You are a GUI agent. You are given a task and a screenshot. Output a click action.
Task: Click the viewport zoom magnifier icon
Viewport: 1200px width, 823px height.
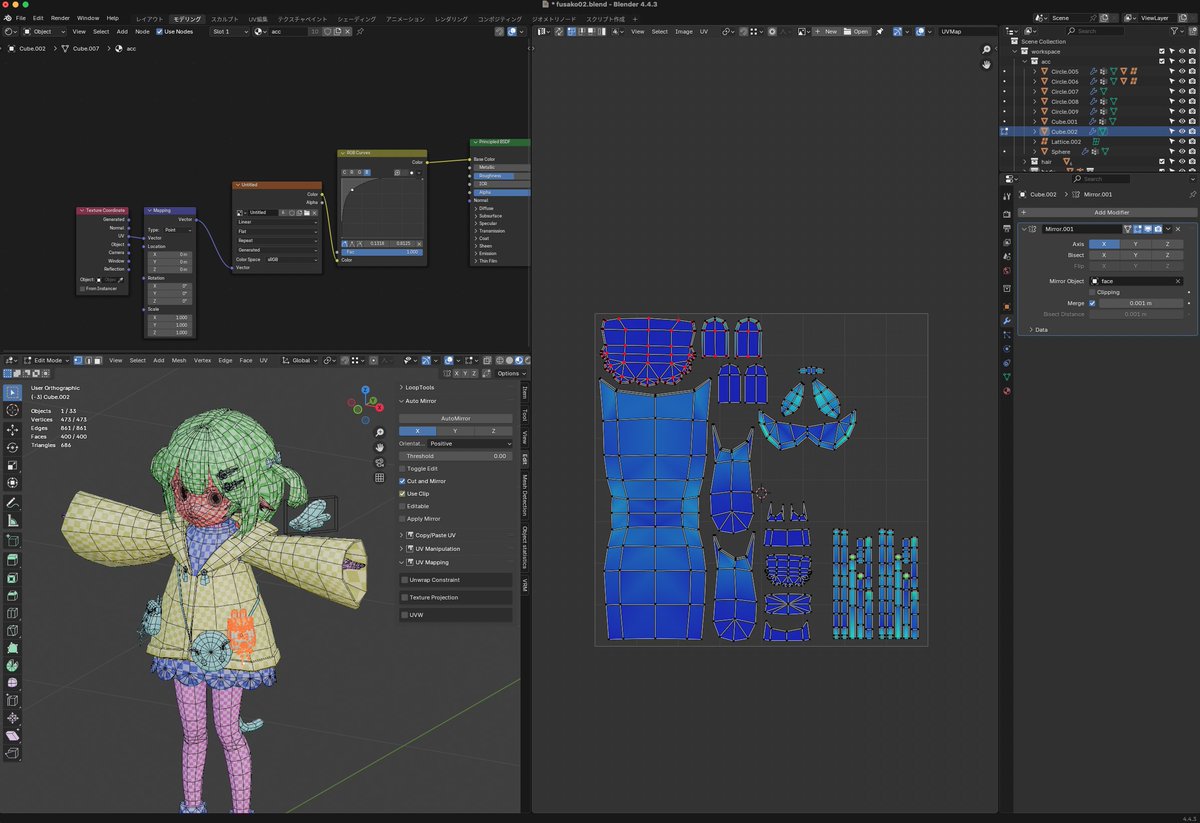tap(380, 433)
